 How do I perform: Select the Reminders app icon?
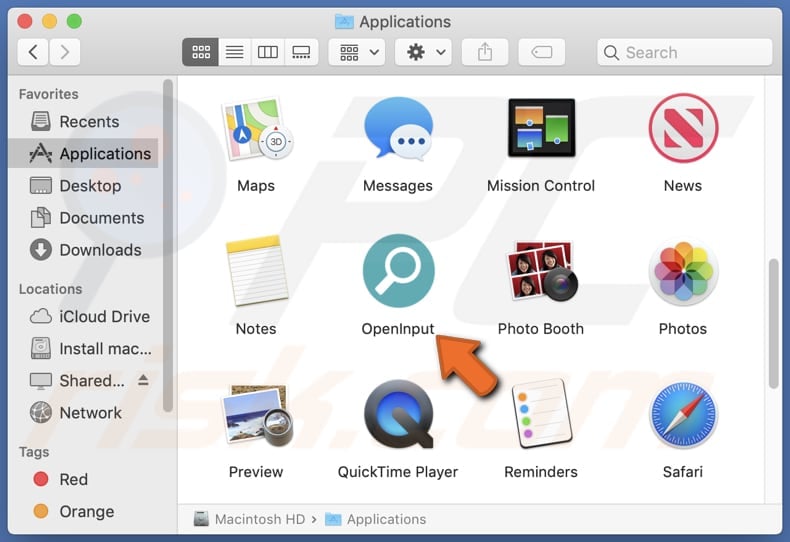[542, 414]
